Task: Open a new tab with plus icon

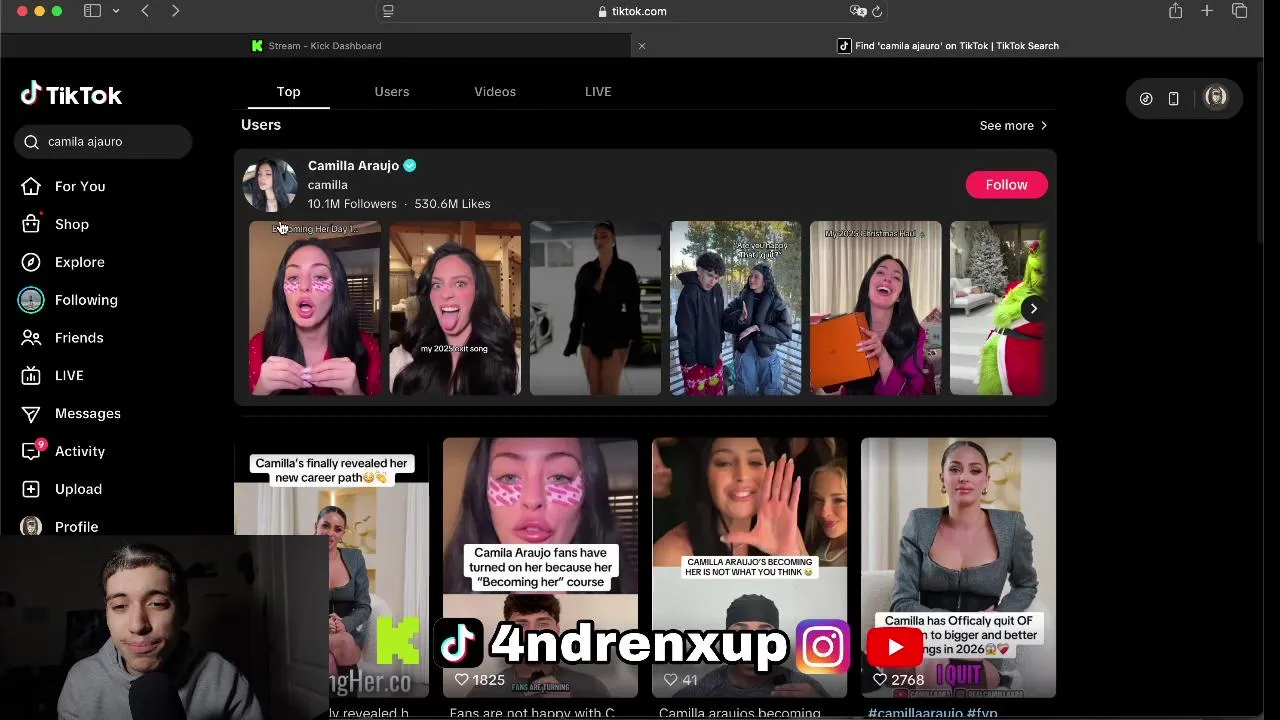Action: click(1207, 11)
